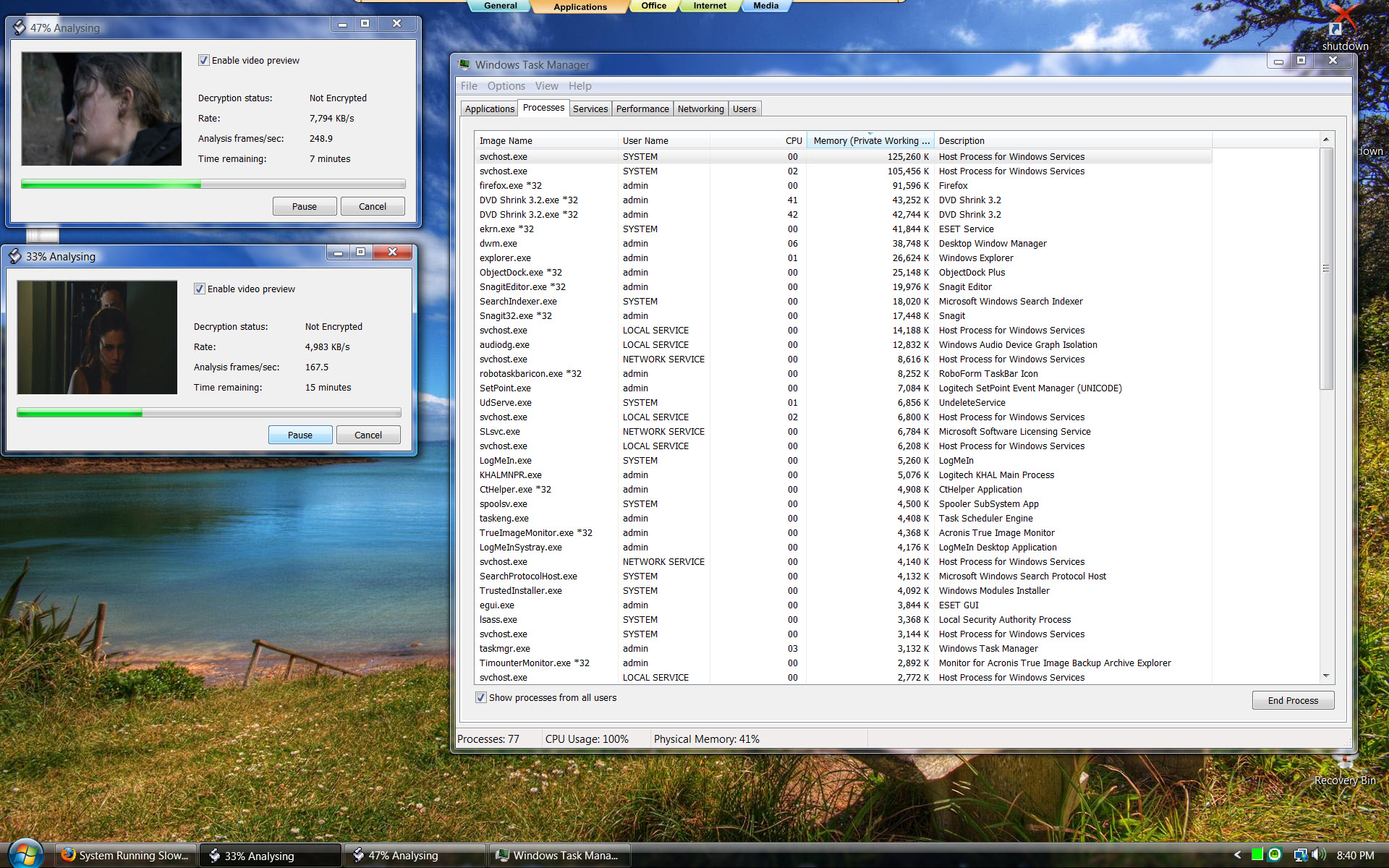Click the End Process button
This screenshot has width=1389, height=868.
(x=1293, y=700)
